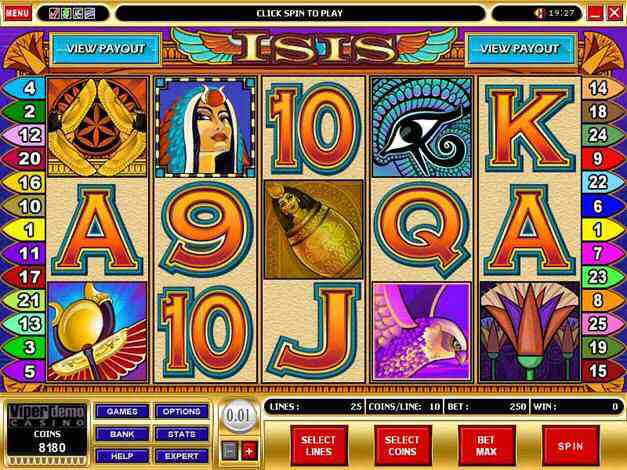
Task: Click the red Spin button
Action: pos(571,446)
